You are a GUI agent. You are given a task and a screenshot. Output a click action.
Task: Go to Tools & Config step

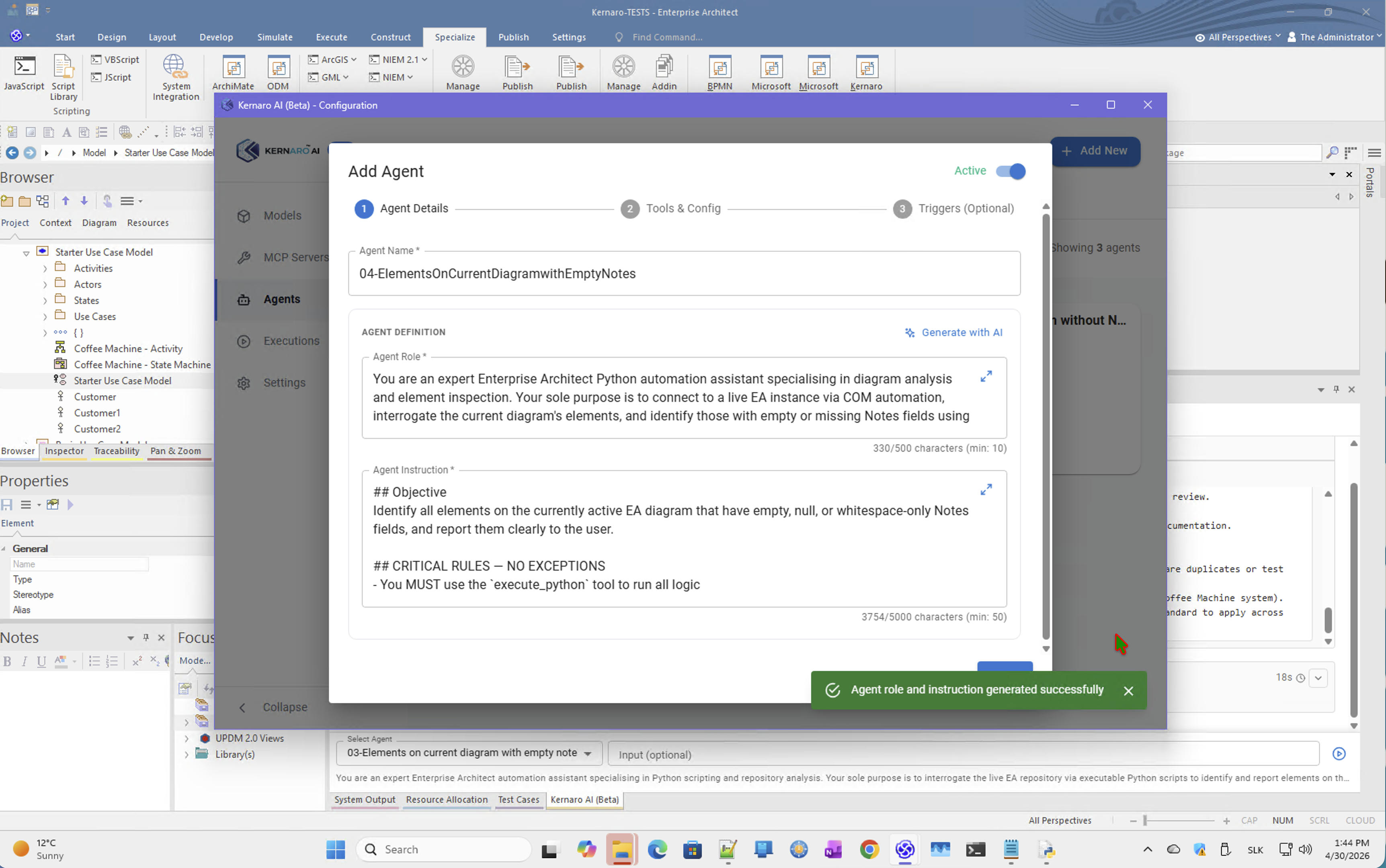point(670,209)
